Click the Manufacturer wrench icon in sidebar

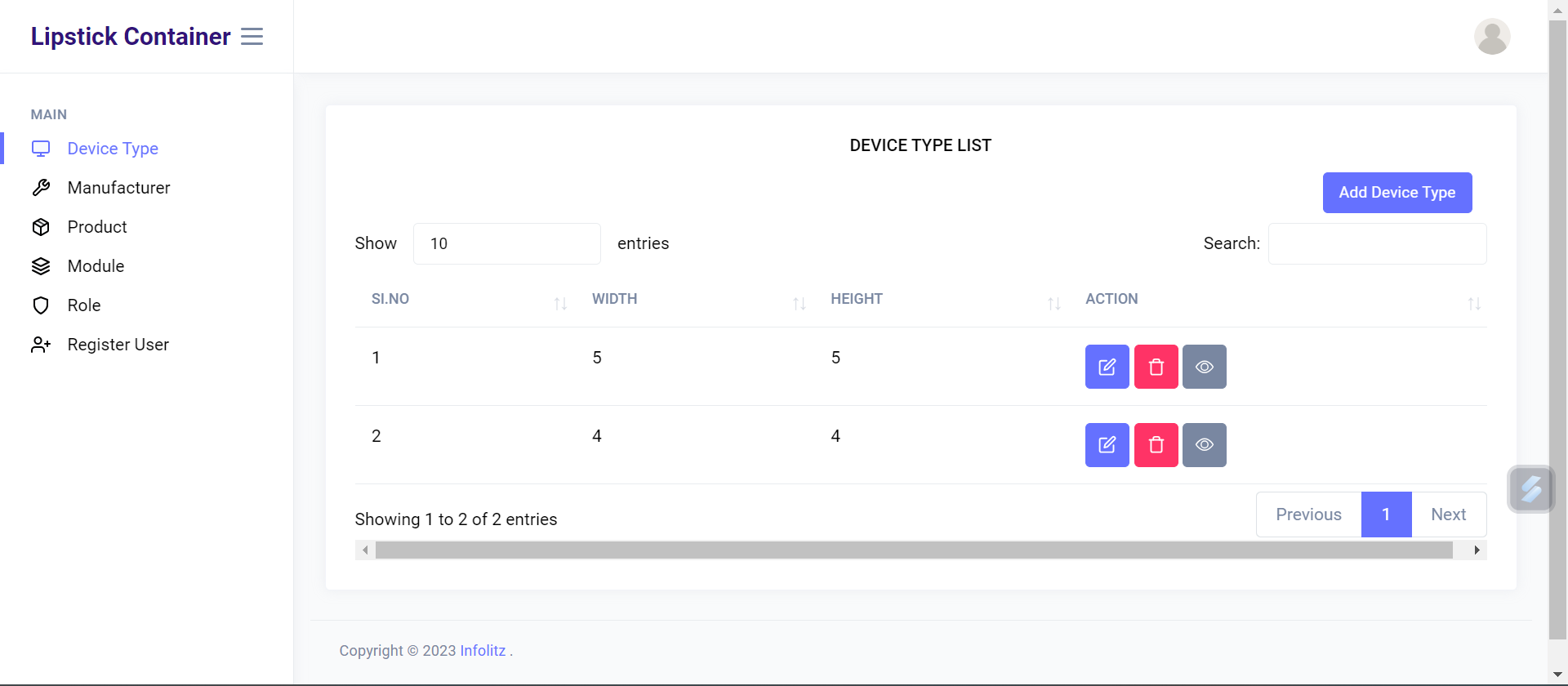pos(41,188)
